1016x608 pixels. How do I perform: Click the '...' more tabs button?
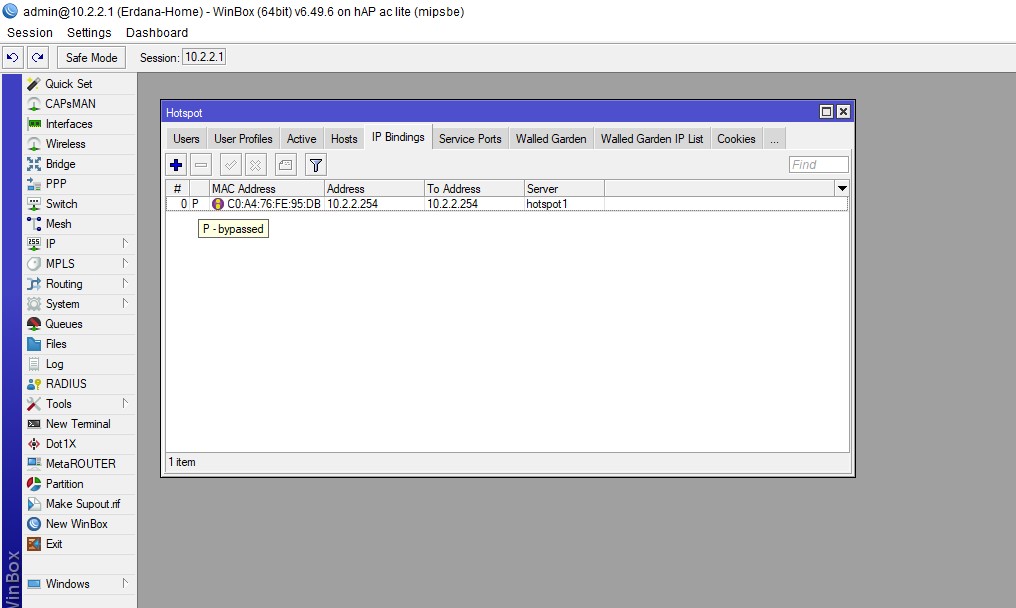click(774, 139)
